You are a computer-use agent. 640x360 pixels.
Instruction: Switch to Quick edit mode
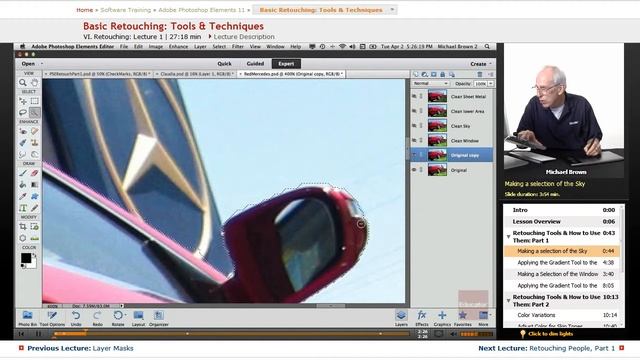224,64
